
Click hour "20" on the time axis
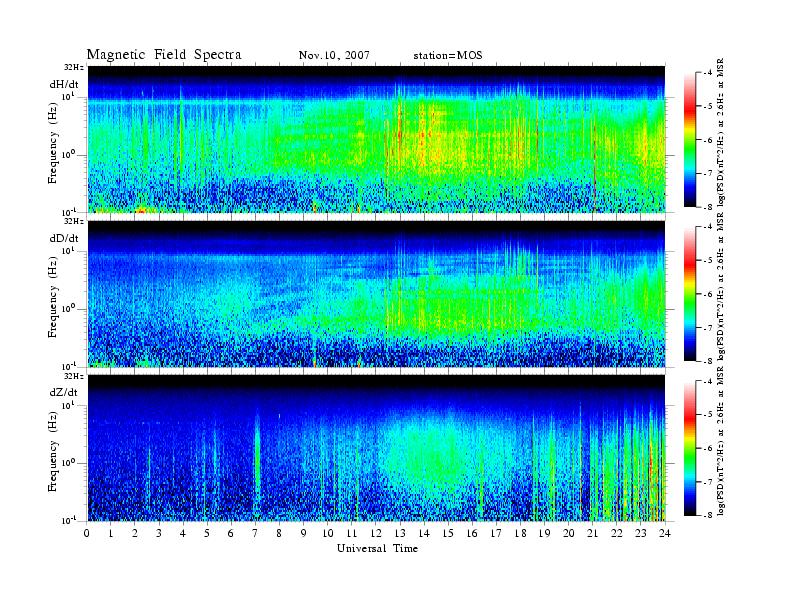coord(568,533)
